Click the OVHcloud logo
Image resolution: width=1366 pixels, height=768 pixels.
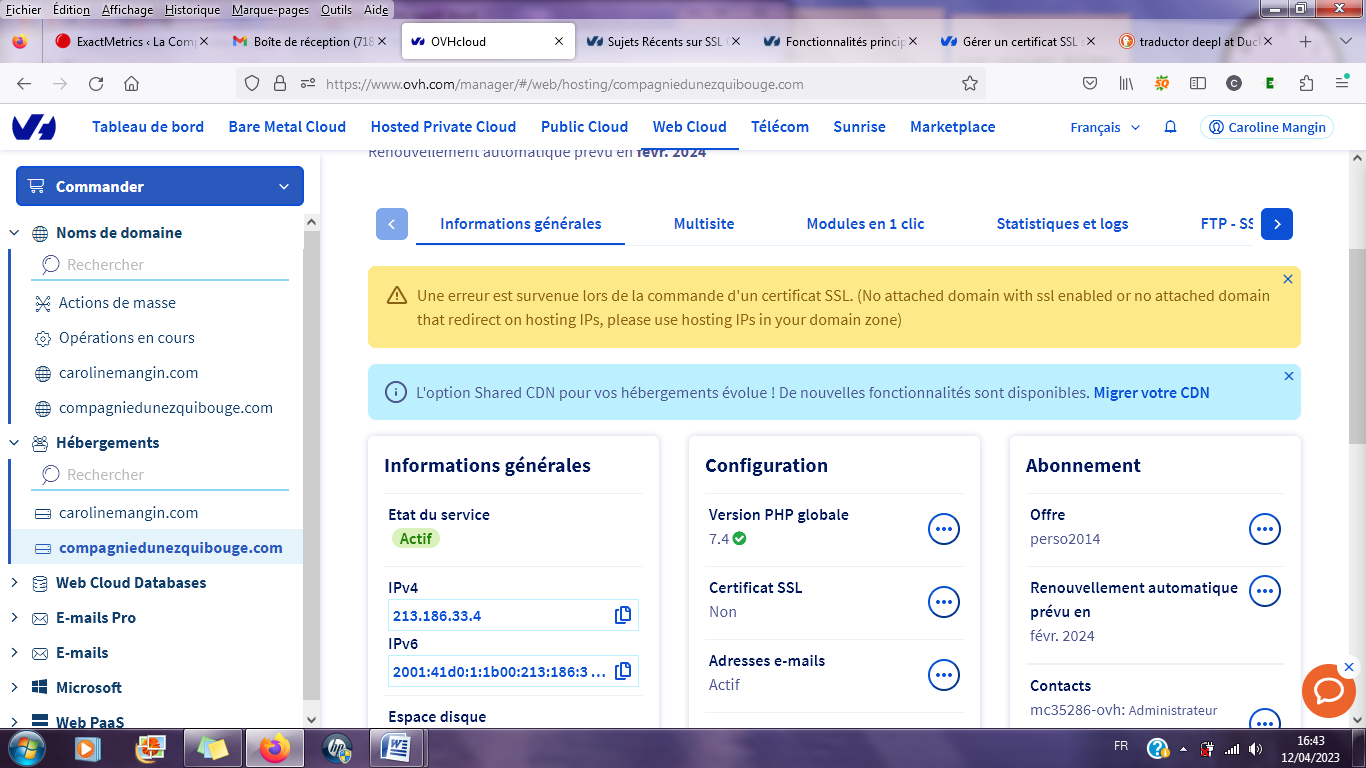pyautogui.click(x=34, y=127)
